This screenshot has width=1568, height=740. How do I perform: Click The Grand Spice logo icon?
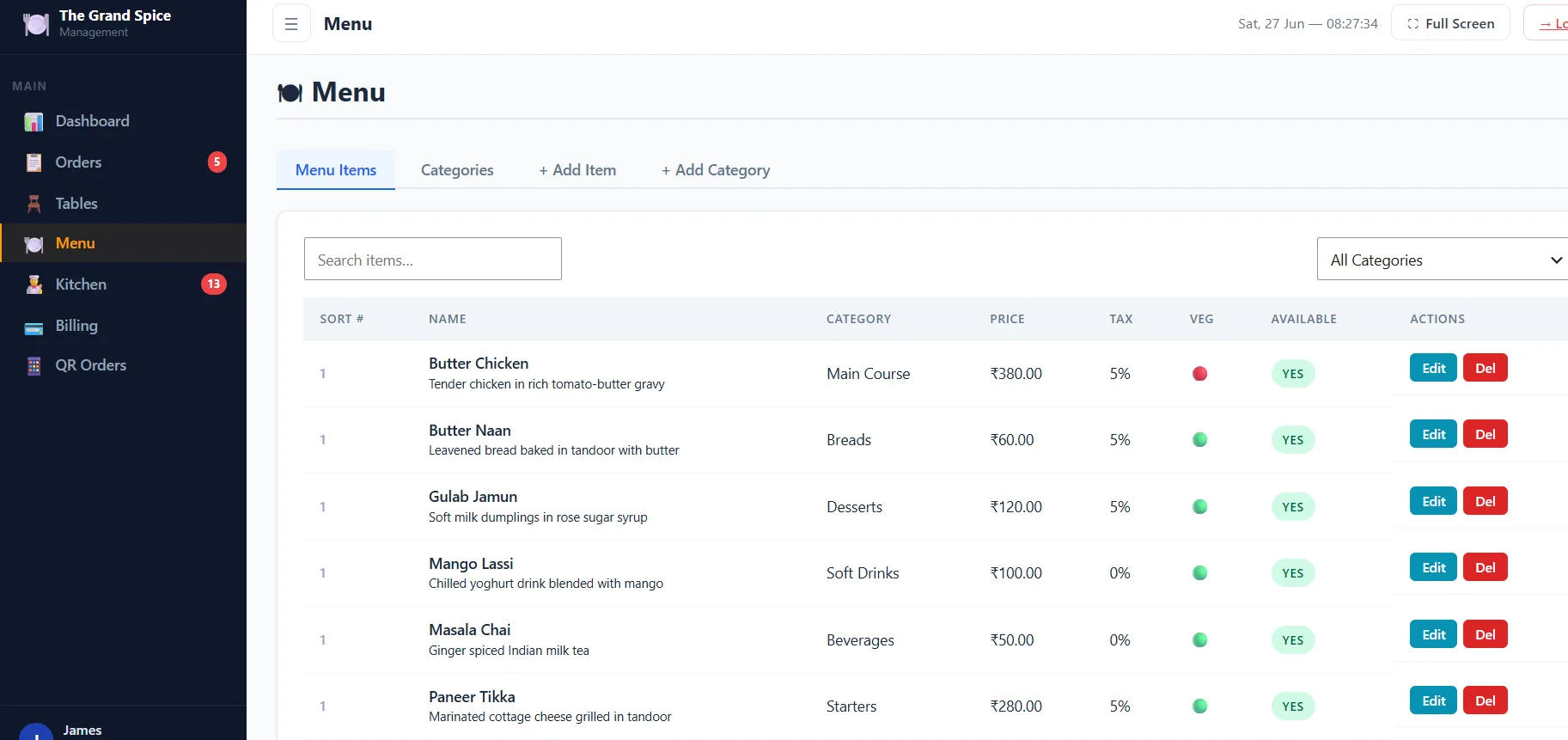coord(36,24)
